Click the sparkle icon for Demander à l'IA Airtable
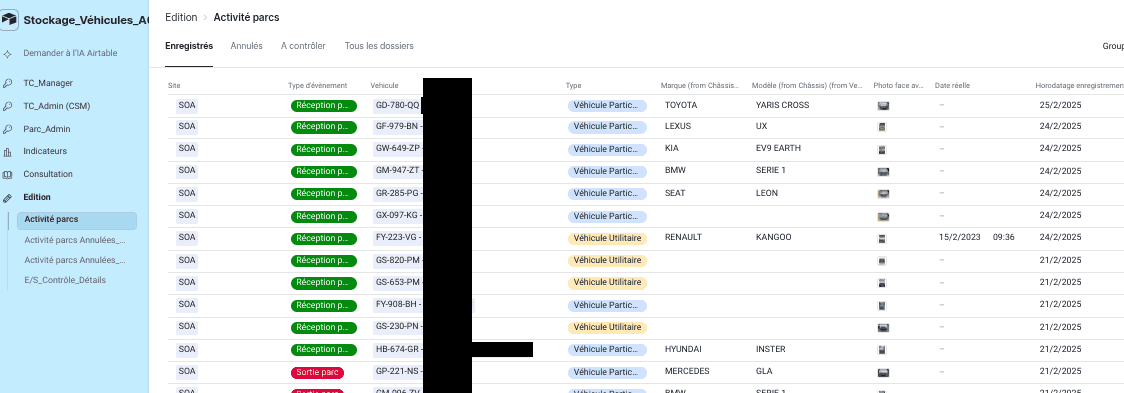The height and width of the screenshot is (393, 1124). point(7,54)
